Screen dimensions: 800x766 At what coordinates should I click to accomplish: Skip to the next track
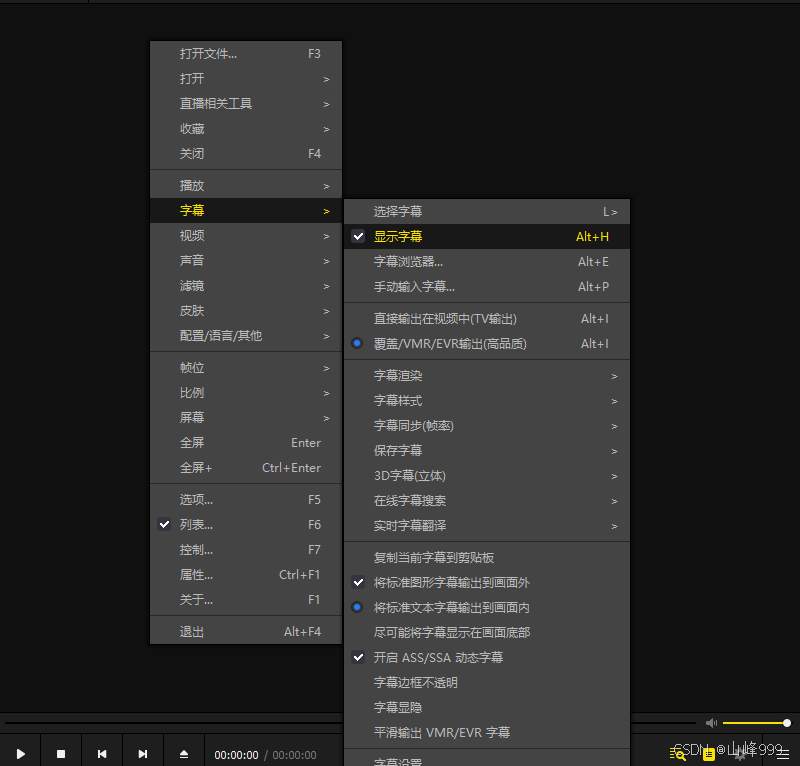[x=143, y=754]
